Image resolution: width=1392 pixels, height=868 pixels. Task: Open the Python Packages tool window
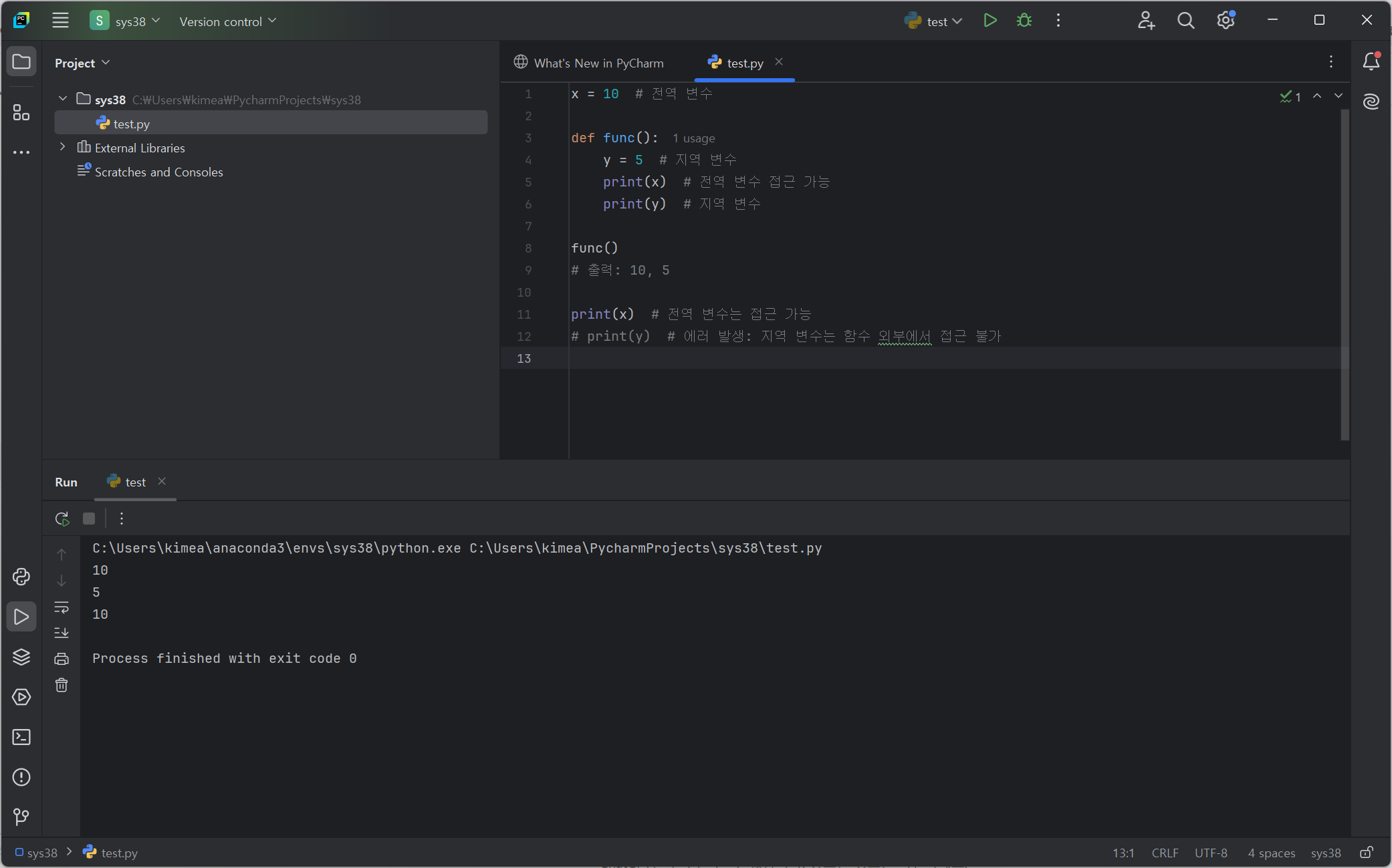coord(21,657)
